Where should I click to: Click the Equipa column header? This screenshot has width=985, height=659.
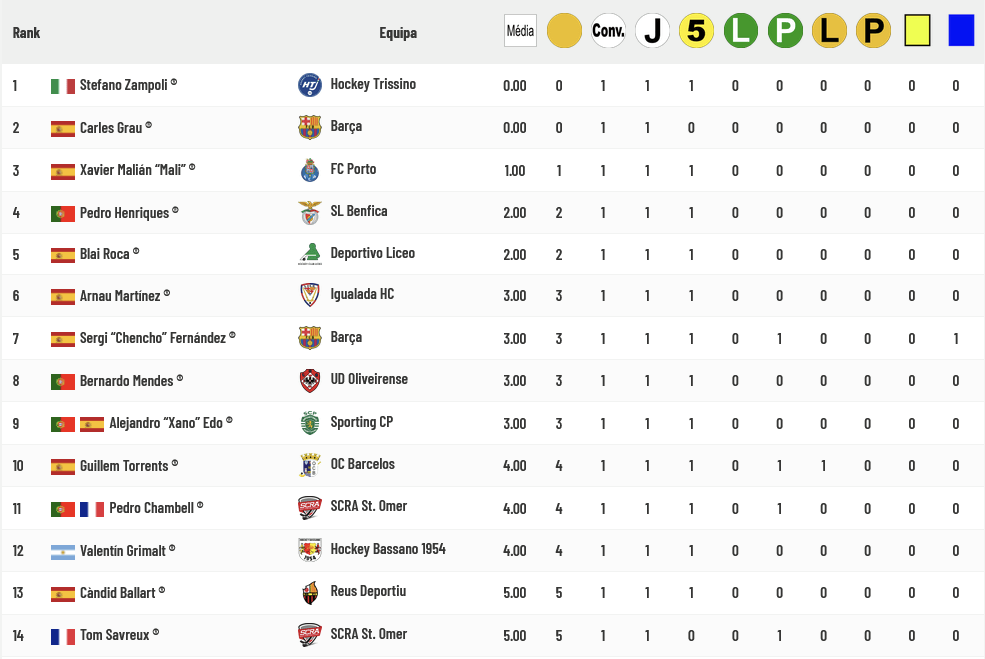pyautogui.click(x=398, y=33)
